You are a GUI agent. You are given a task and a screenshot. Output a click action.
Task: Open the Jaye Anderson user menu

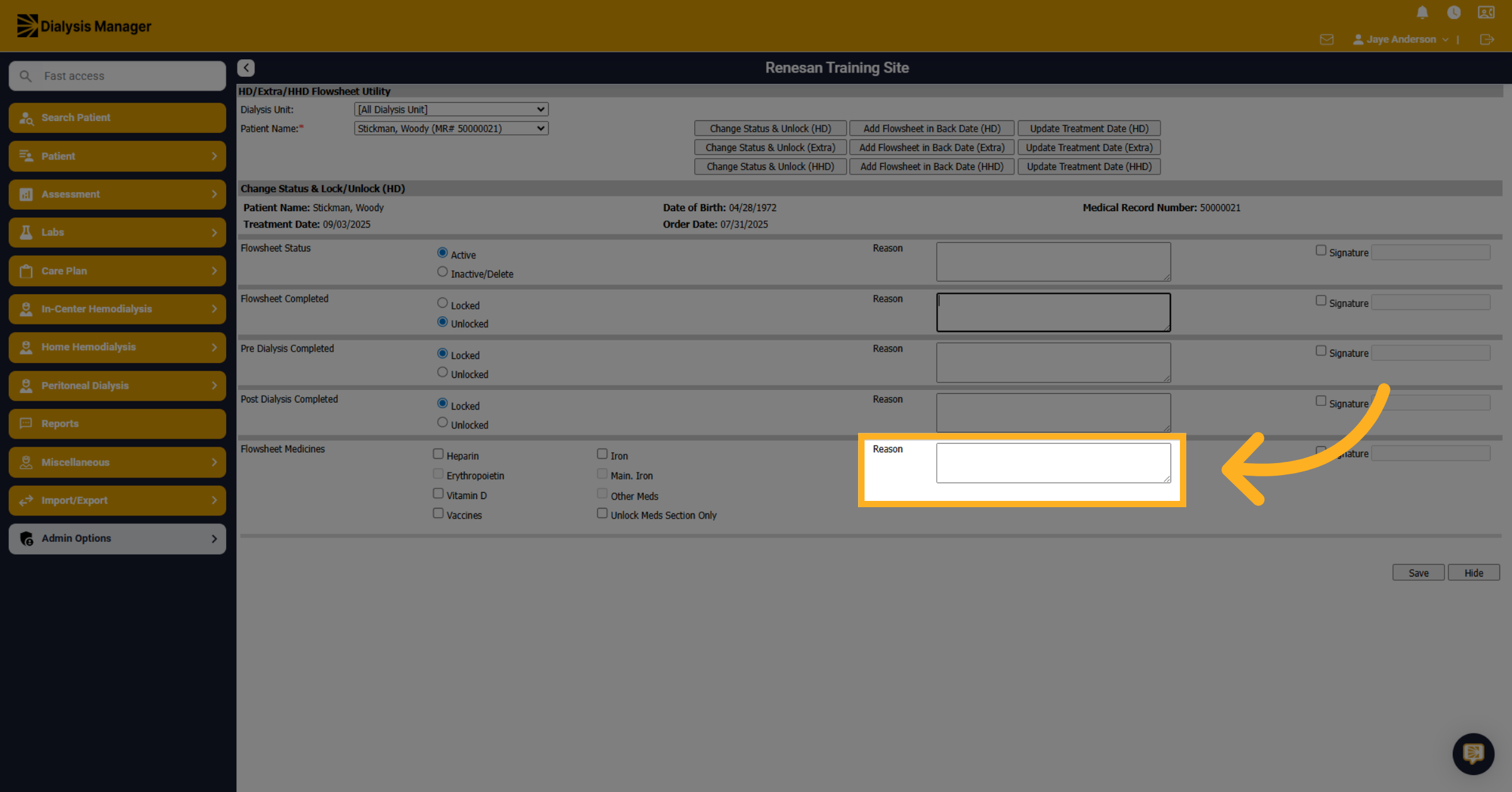tap(1400, 40)
